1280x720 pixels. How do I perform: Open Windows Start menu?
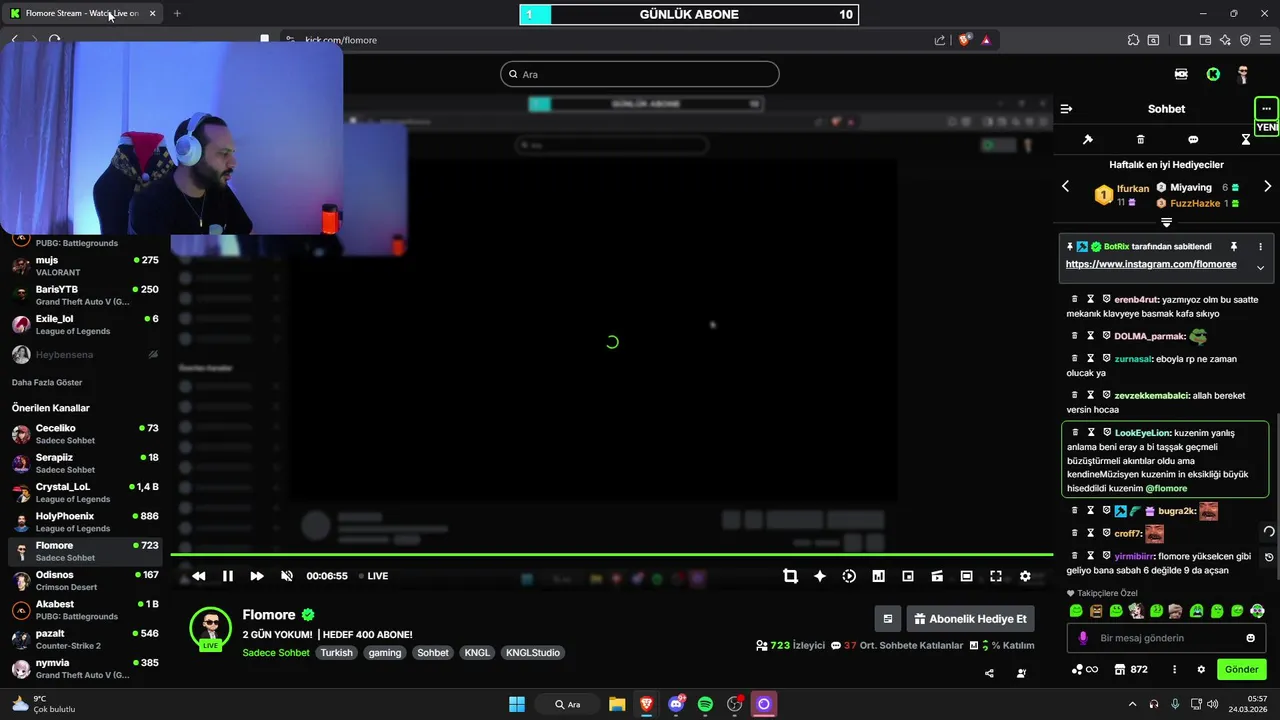click(517, 704)
